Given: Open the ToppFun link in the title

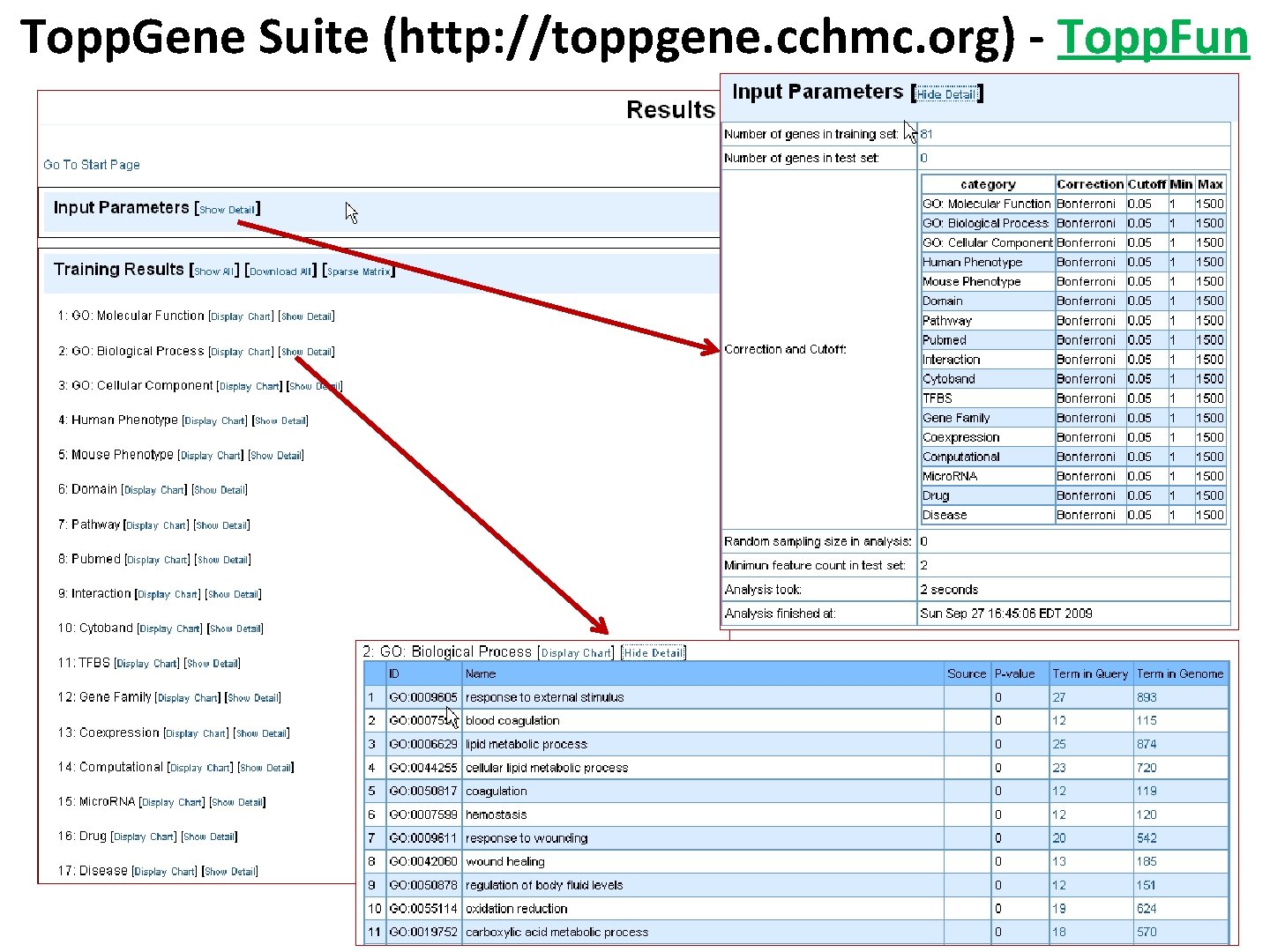Looking at the screenshot, I should (x=1153, y=37).
